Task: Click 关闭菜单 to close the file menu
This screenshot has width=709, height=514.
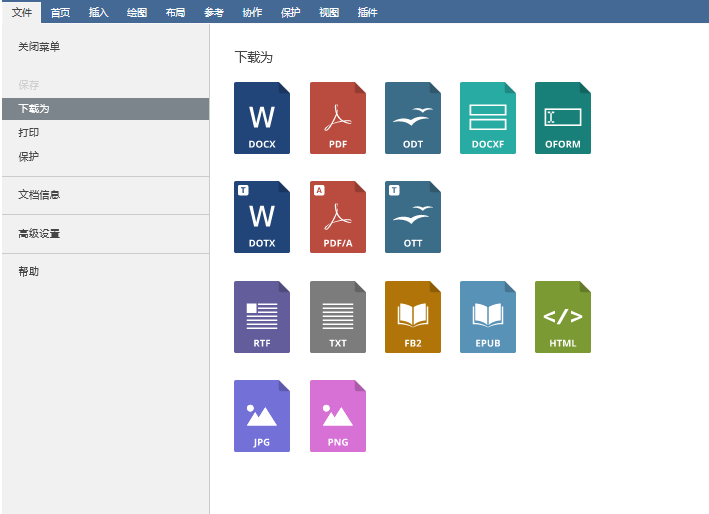Action: (x=105, y=47)
